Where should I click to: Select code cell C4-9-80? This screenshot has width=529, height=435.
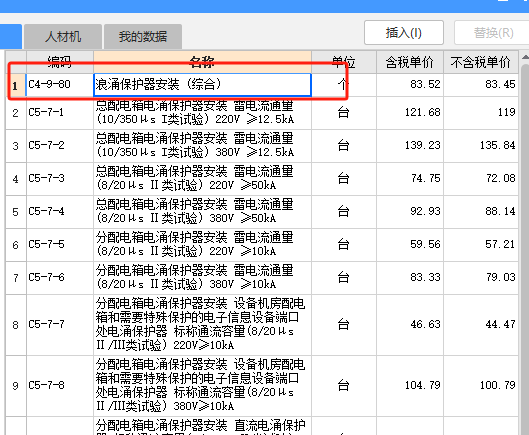[60, 84]
